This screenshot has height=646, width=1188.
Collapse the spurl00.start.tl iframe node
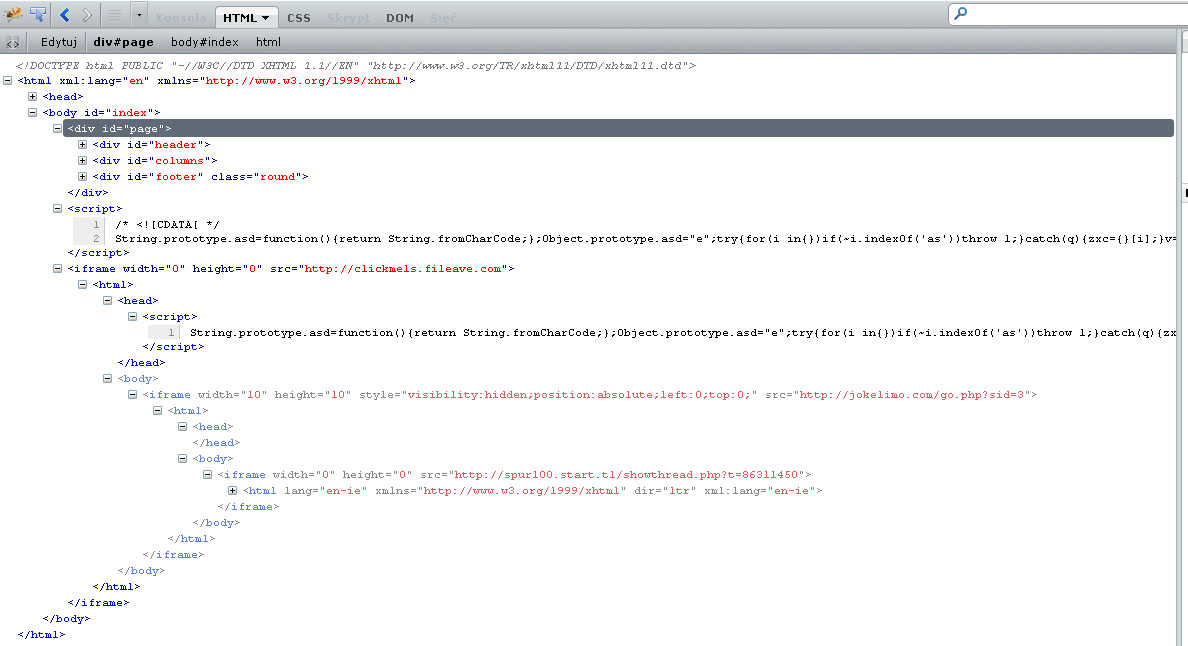click(208, 474)
